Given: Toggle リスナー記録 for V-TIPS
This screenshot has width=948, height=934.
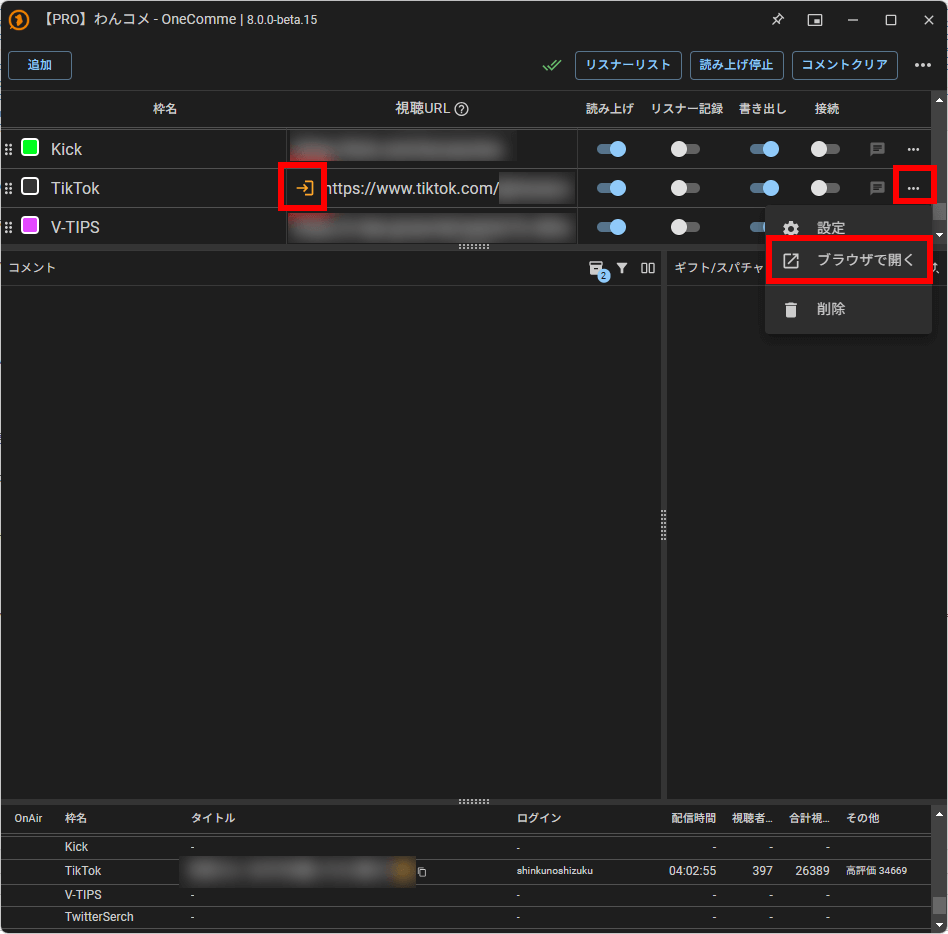Looking at the screenshot, I should click(685, 227).
